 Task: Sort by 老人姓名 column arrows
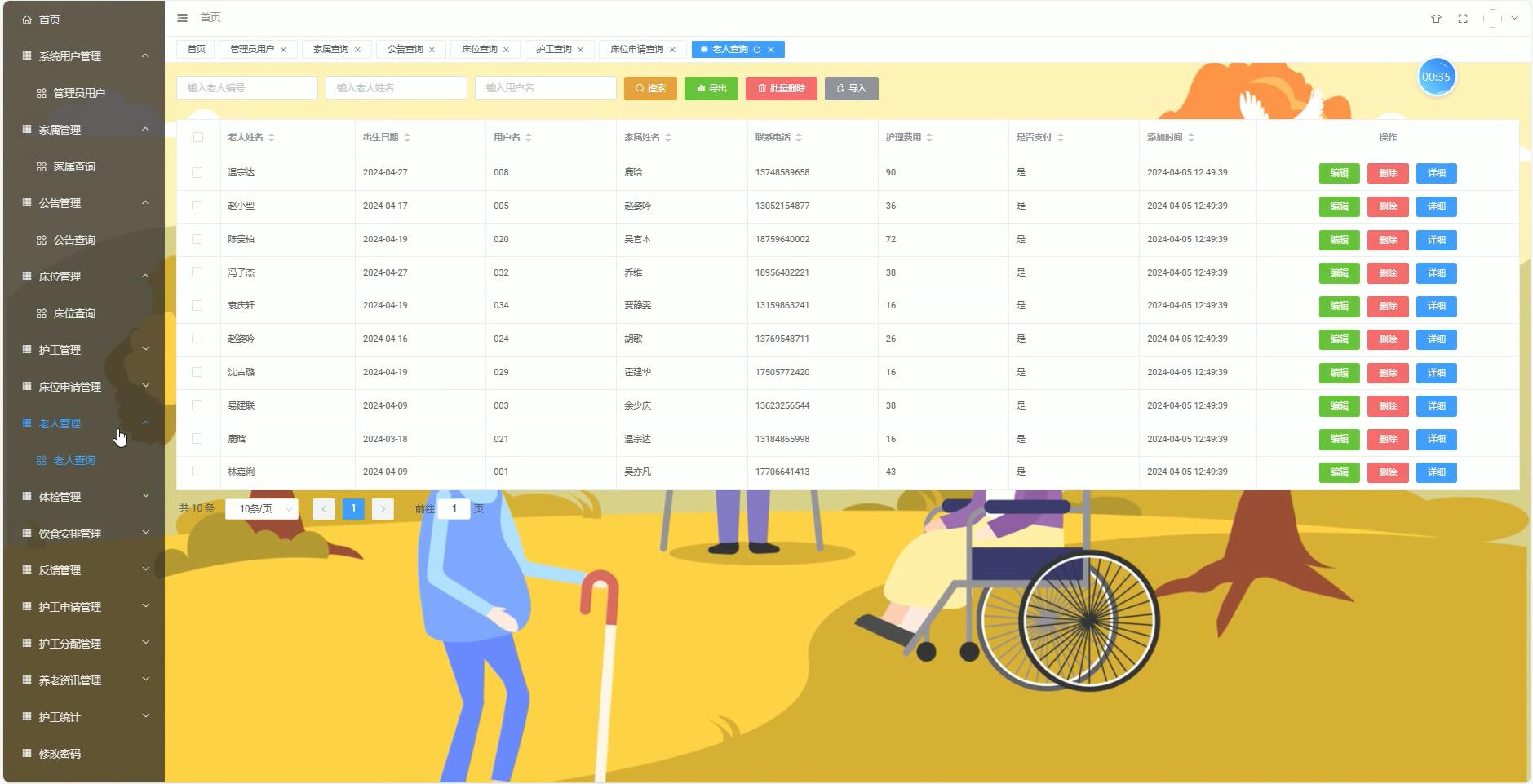click(x=272, y=138)
